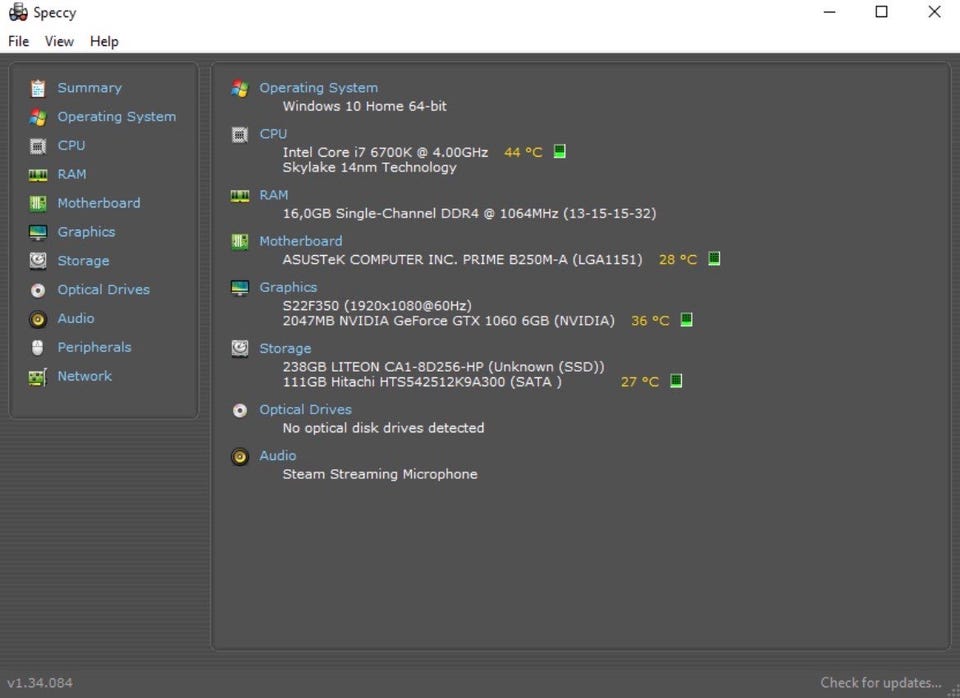Select Audio in the sidebar

[76, 318]
